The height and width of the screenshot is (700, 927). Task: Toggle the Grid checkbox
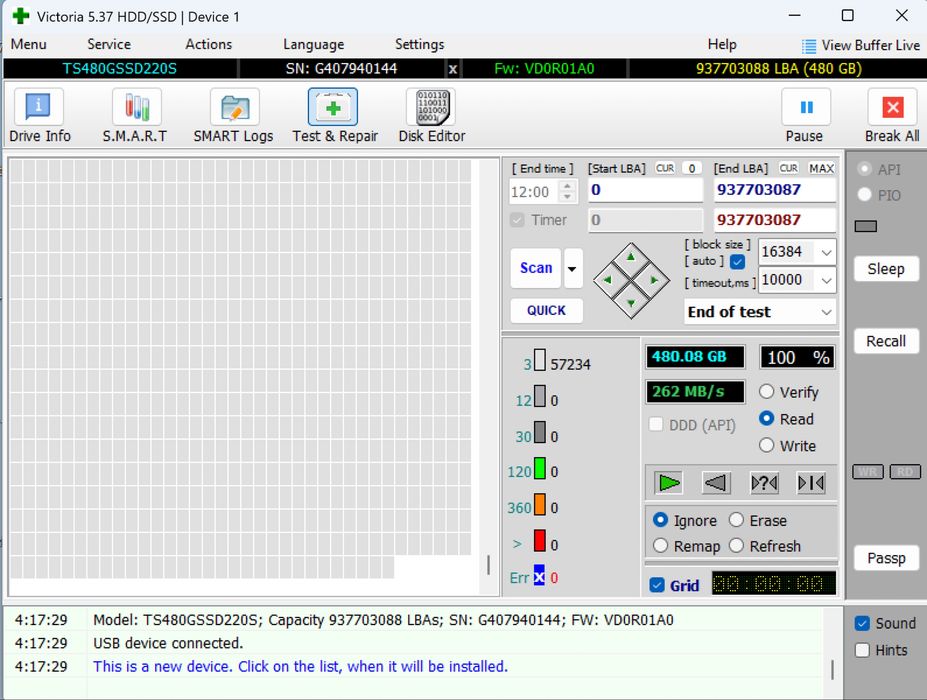tap(657, 585)
